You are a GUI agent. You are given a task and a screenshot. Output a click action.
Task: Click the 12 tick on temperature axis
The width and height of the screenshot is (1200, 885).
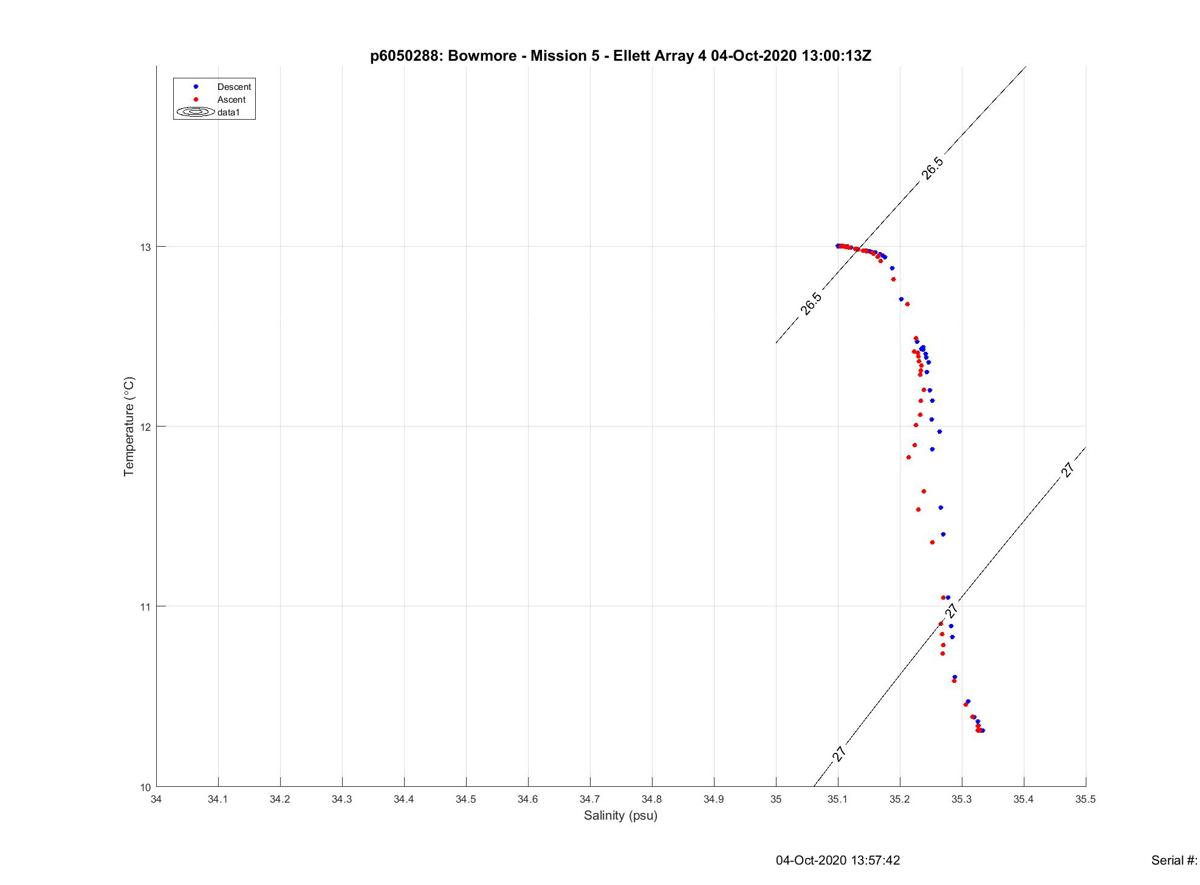[146, 427]
